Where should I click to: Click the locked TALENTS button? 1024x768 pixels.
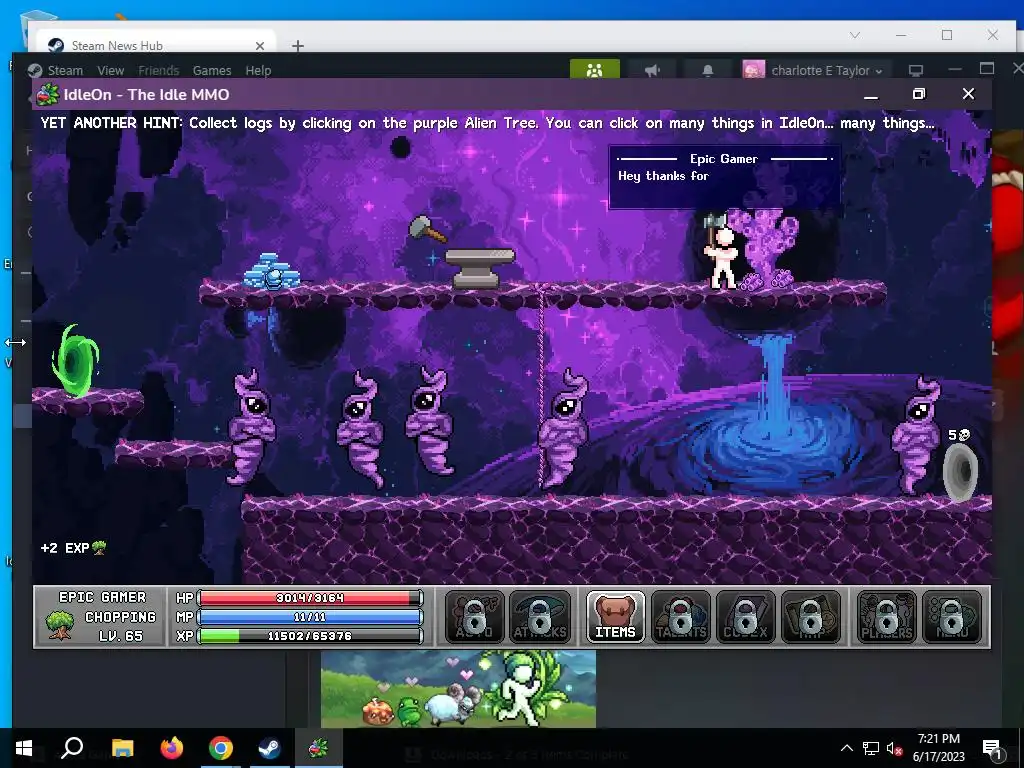click(x=680, y=617)
